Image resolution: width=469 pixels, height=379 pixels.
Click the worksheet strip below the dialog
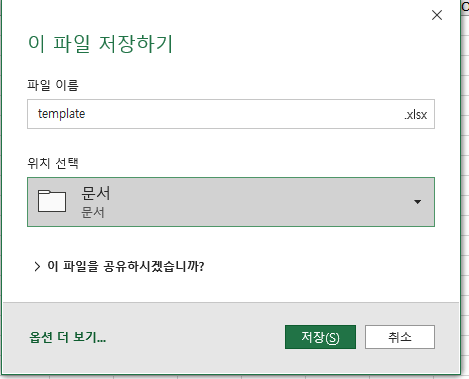[234, 377]
